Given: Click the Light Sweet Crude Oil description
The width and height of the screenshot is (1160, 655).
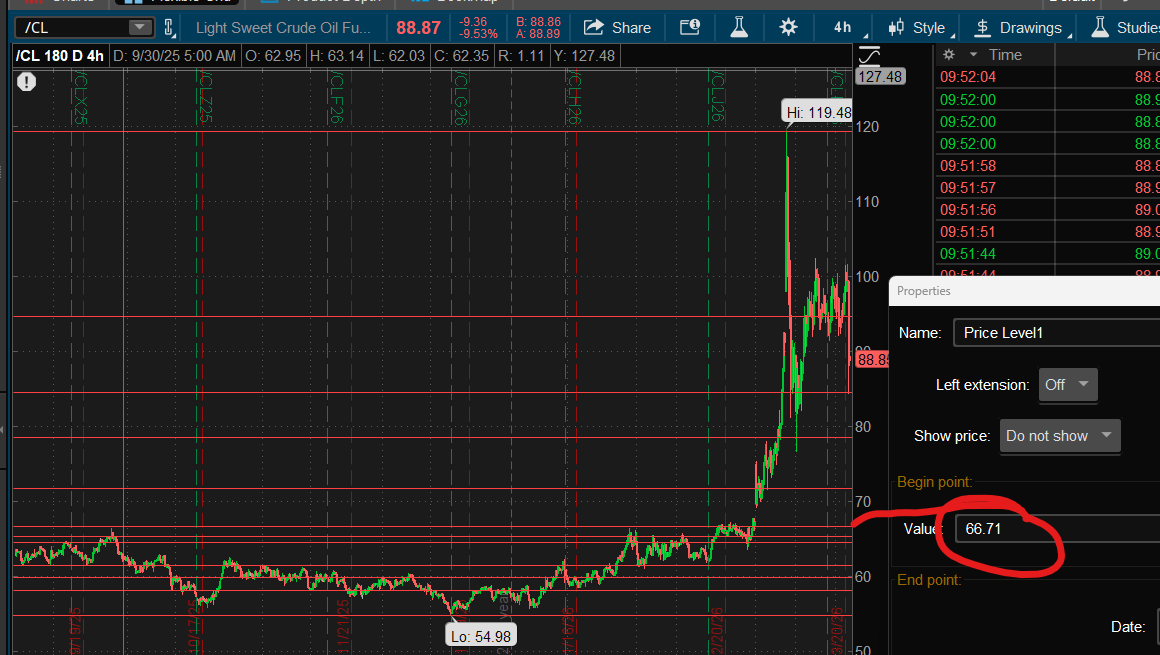Looking at the screenshot, I should tap(283, 27).
